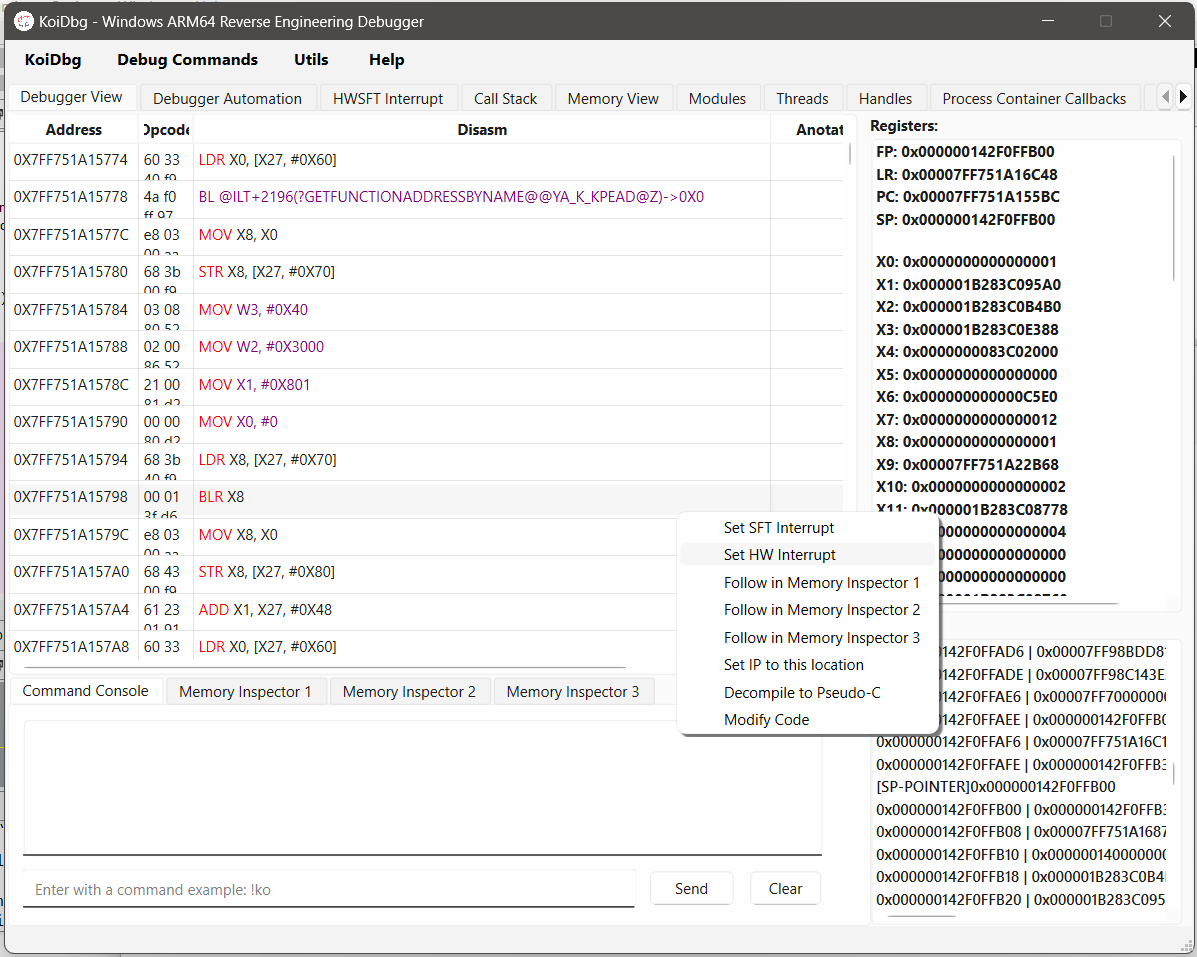Screen dimensions: 1197x957
Task: Switch to the Debugger Automation tab
Action: [x=227, y=98]
